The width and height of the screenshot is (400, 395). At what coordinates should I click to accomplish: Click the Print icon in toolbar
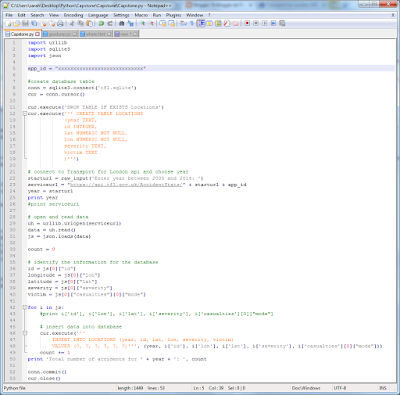[61, 23]
